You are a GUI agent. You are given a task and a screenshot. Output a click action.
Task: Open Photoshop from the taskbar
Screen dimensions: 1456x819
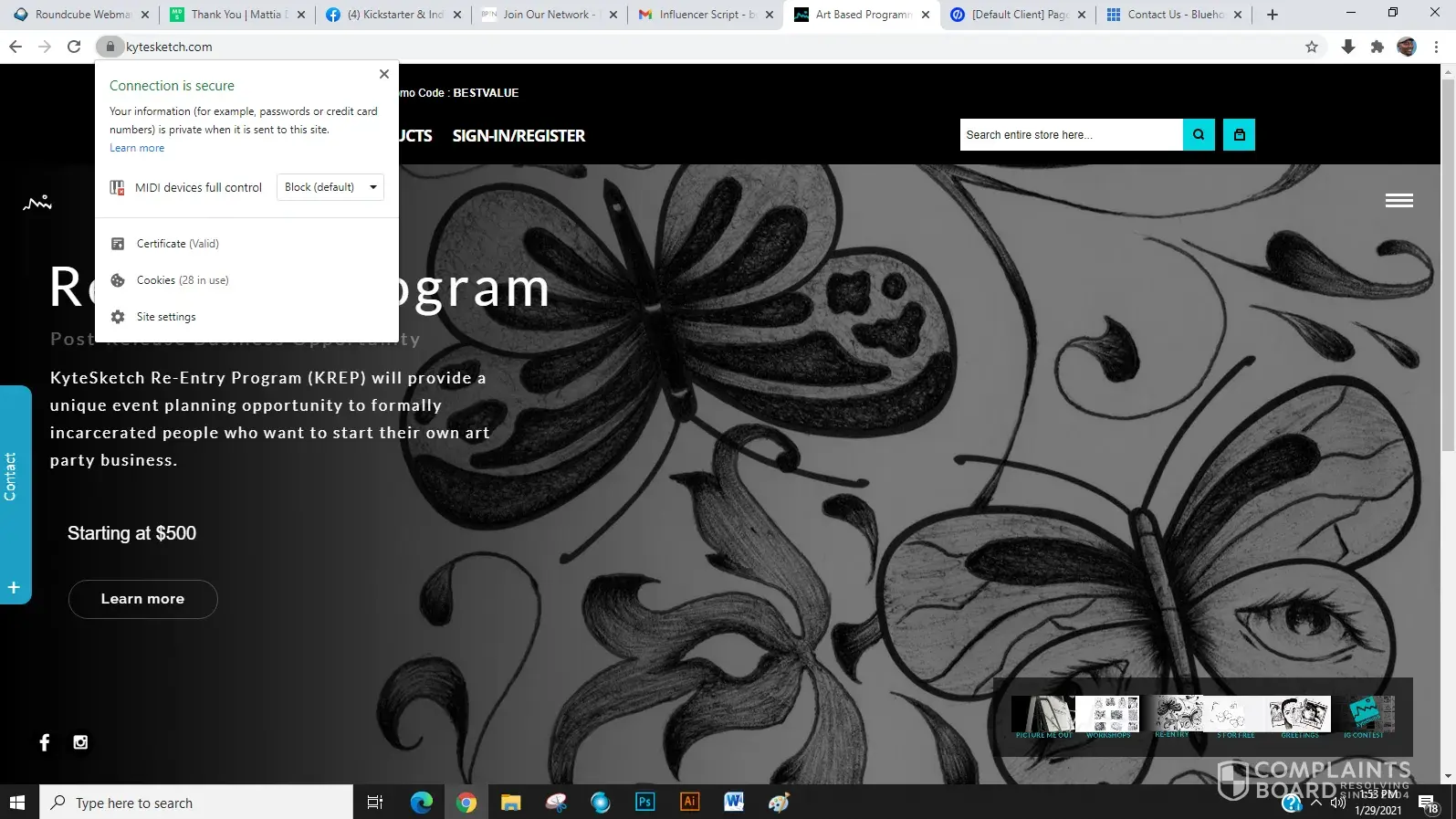pos(645,803)
